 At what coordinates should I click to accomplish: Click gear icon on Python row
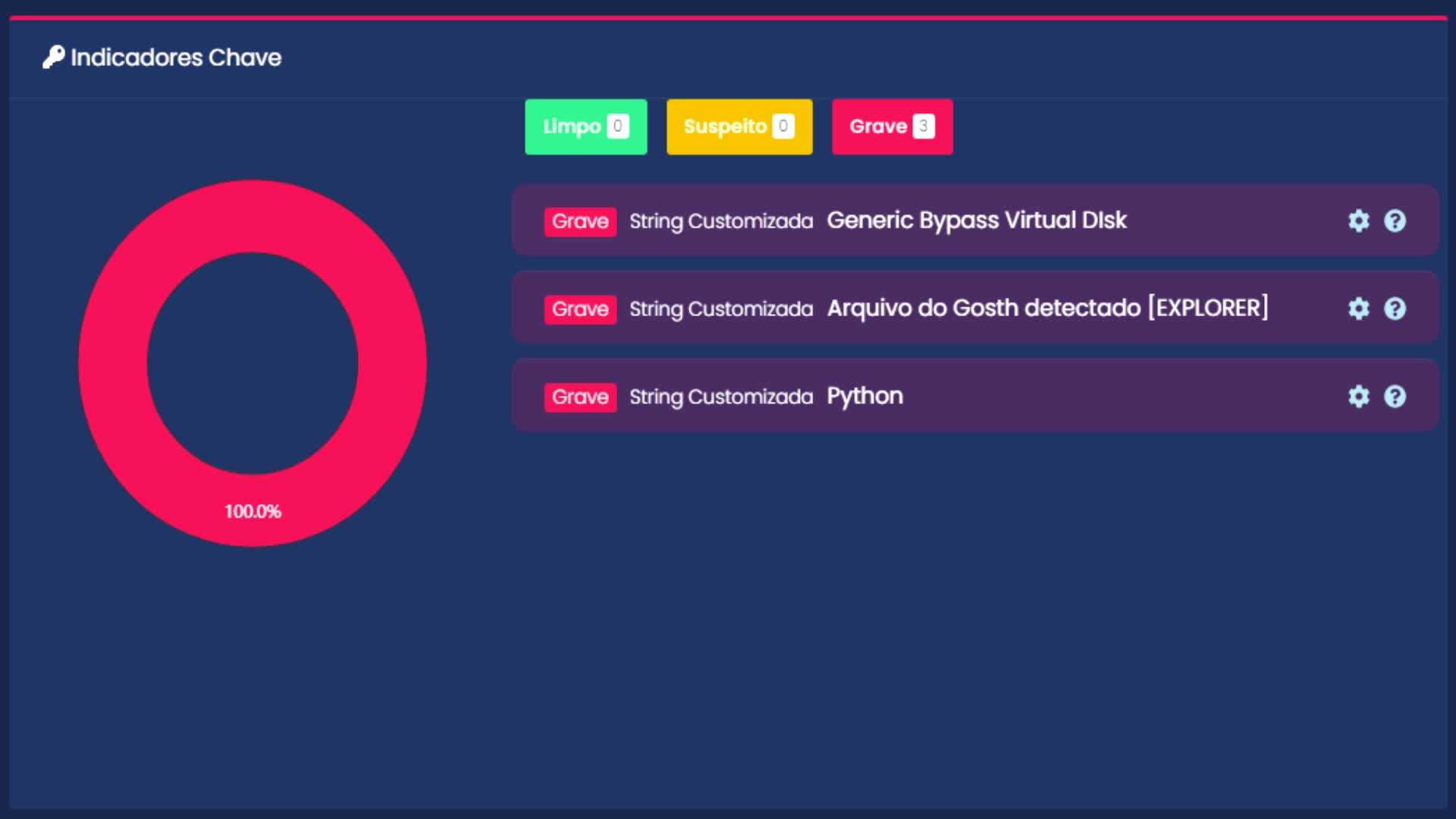tap(1358, 397)
